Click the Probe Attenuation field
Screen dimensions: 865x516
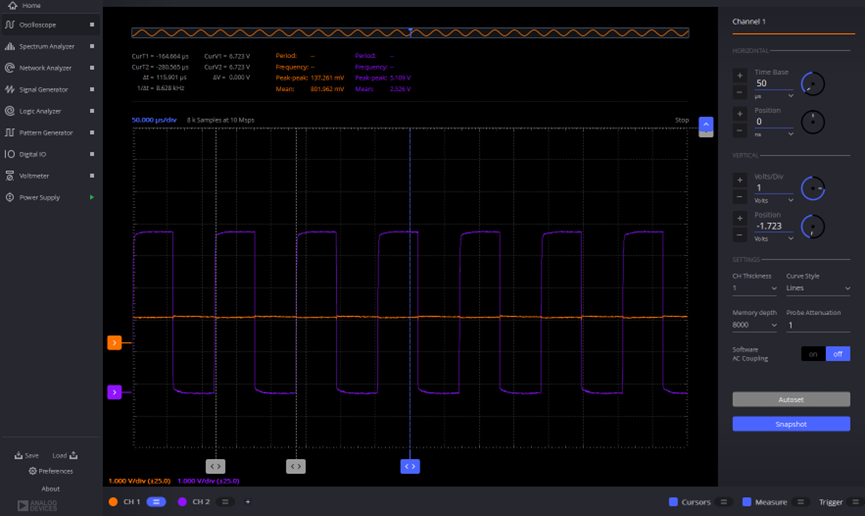[x=818, y=325]
